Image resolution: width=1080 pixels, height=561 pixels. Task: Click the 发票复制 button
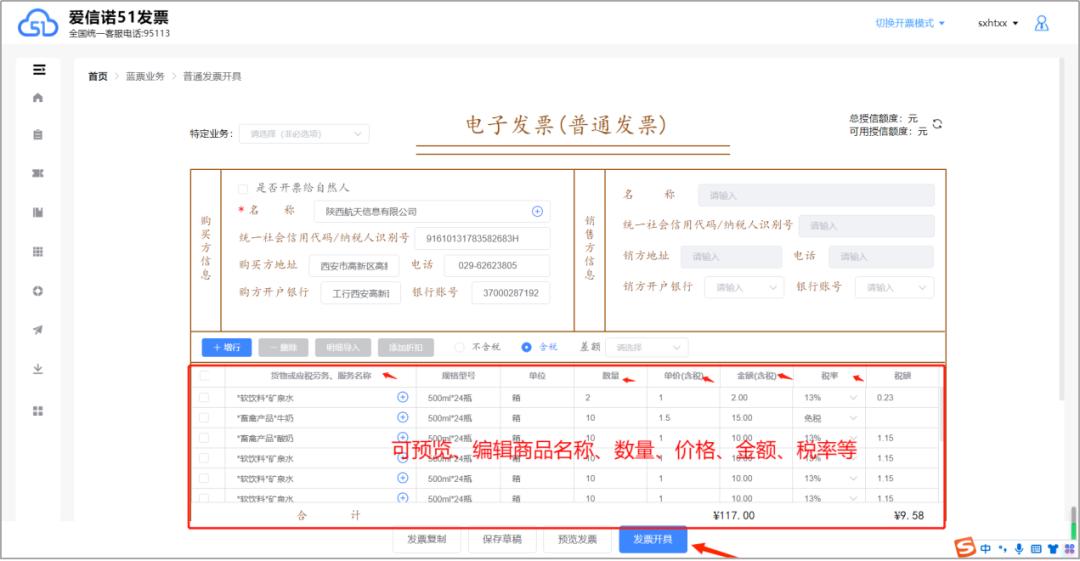426,539
